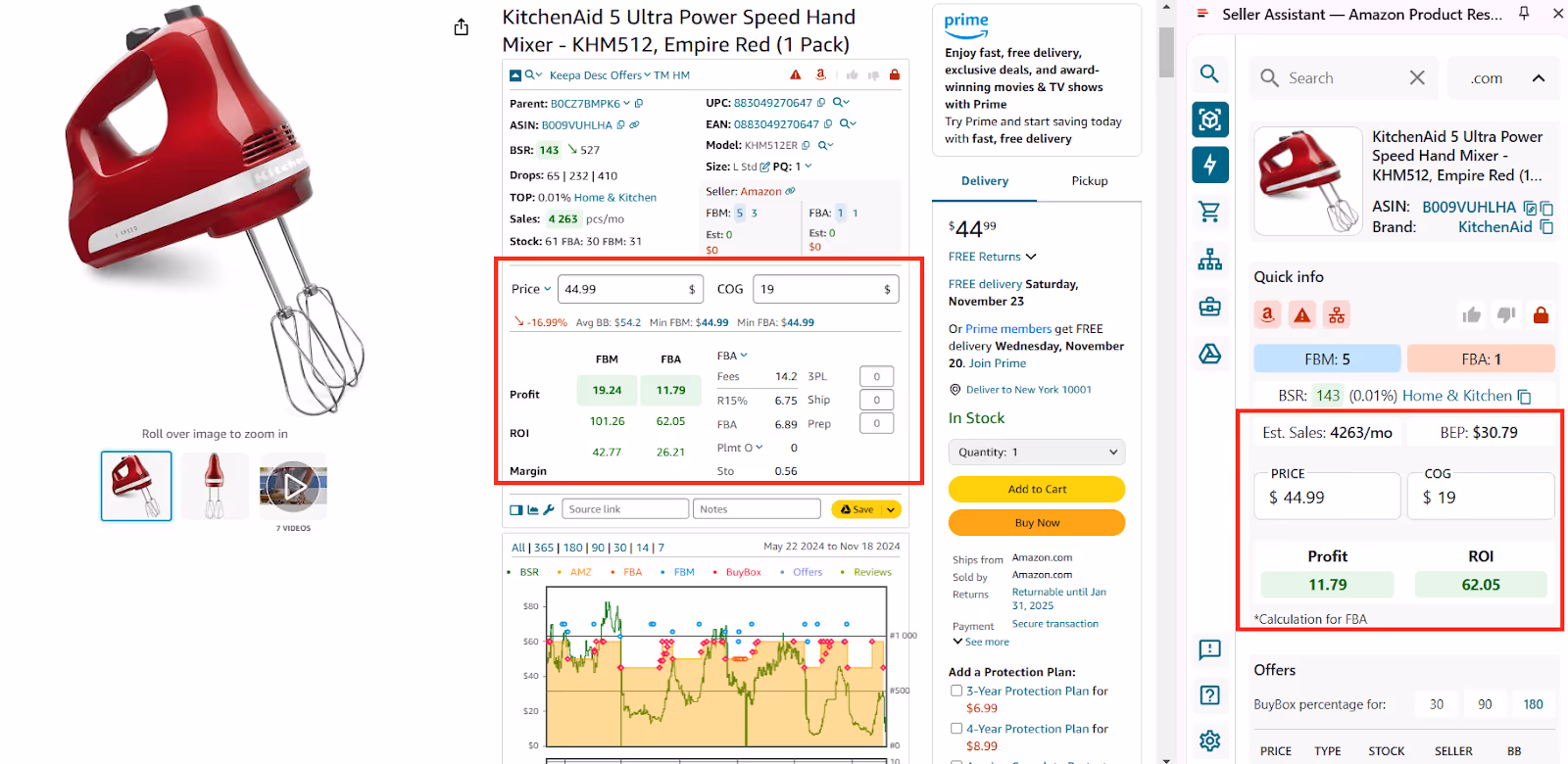Open the Plmt placement fee dropdown
The image size is (1568, 764).
tap(740, 448)
